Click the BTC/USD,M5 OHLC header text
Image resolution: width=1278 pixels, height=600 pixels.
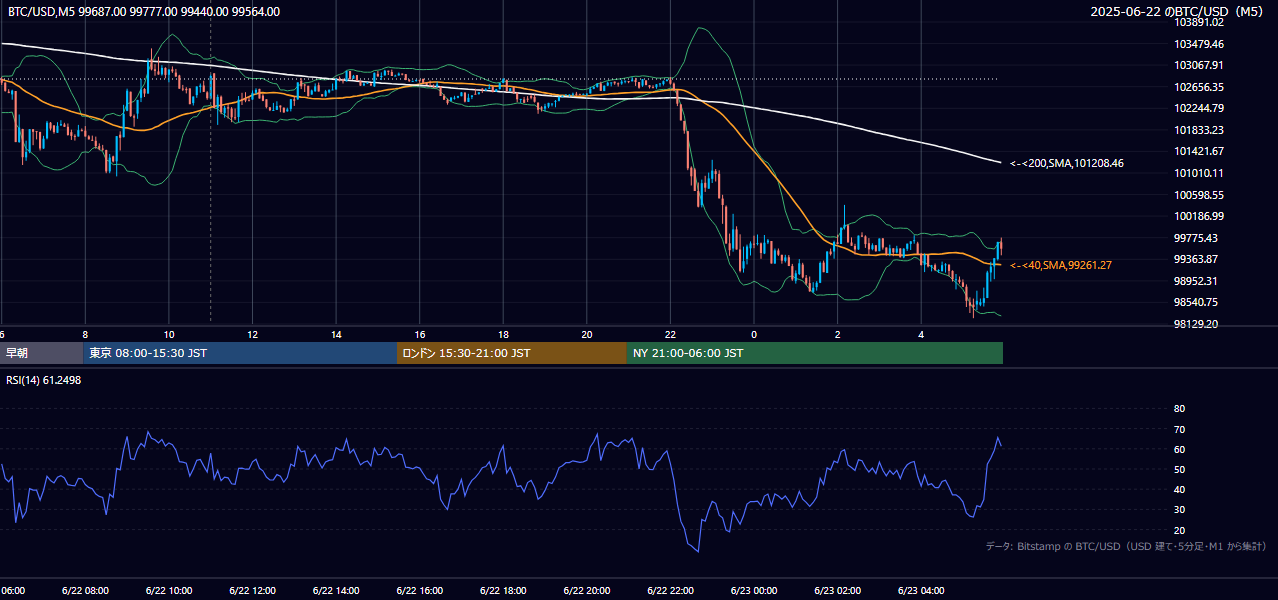(x=144, y=12)
